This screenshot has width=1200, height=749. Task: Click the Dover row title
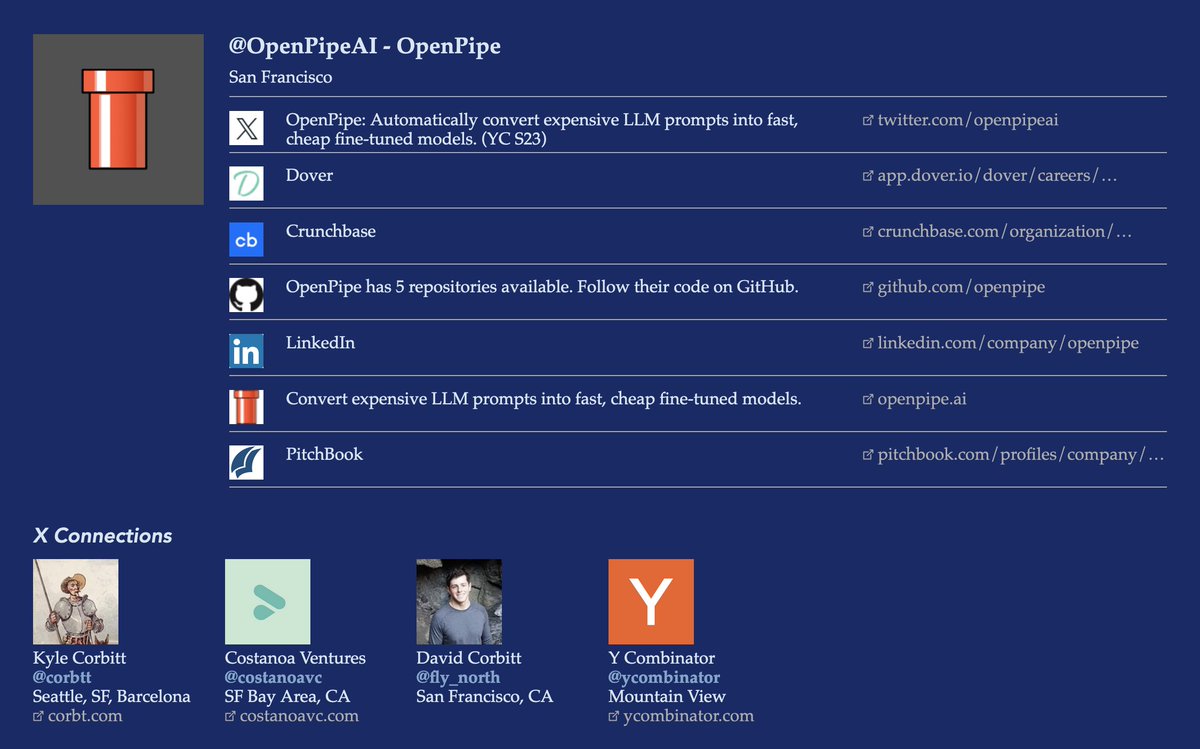309,175
